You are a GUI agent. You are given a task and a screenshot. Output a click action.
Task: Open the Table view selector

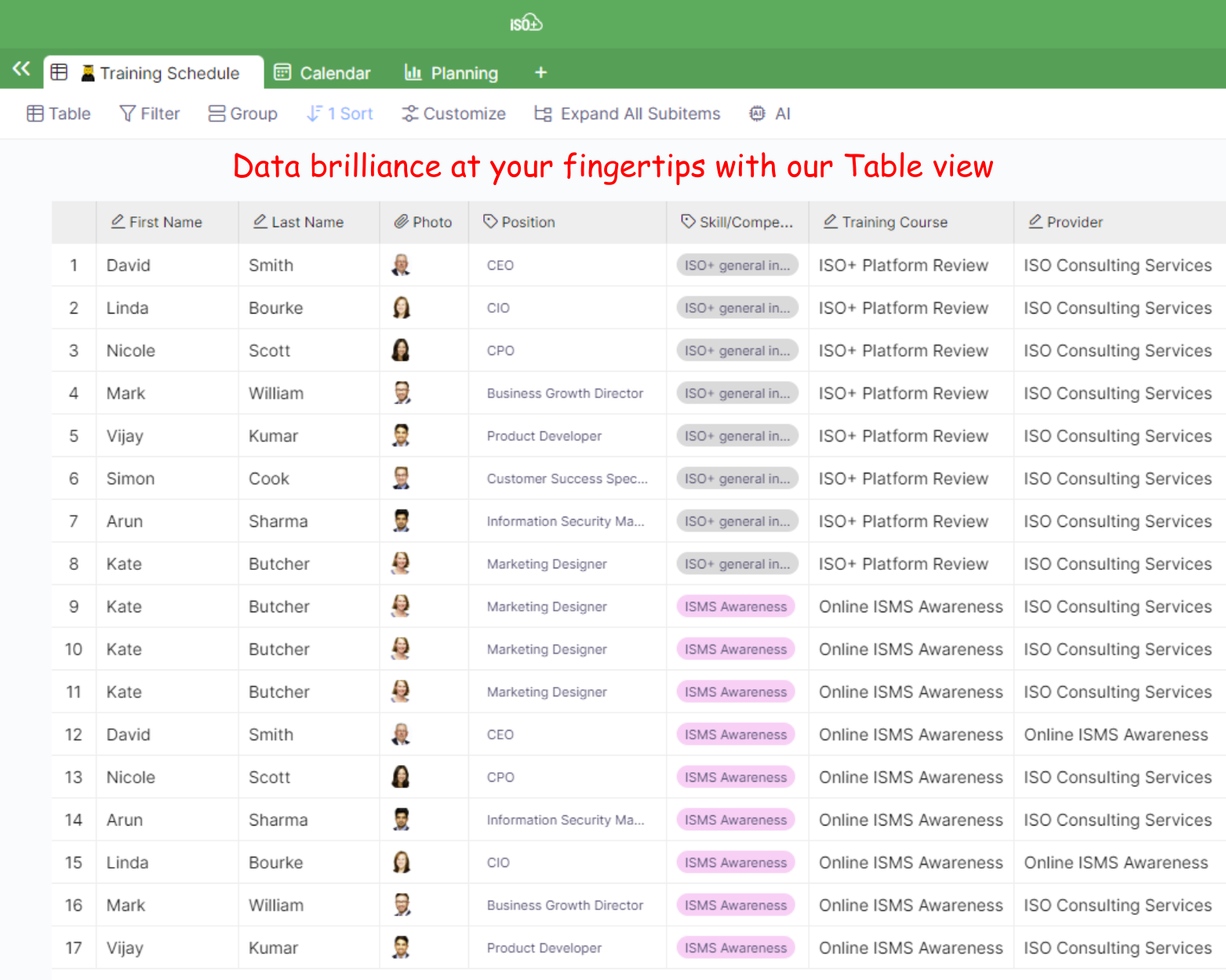[x=59, y=114]
